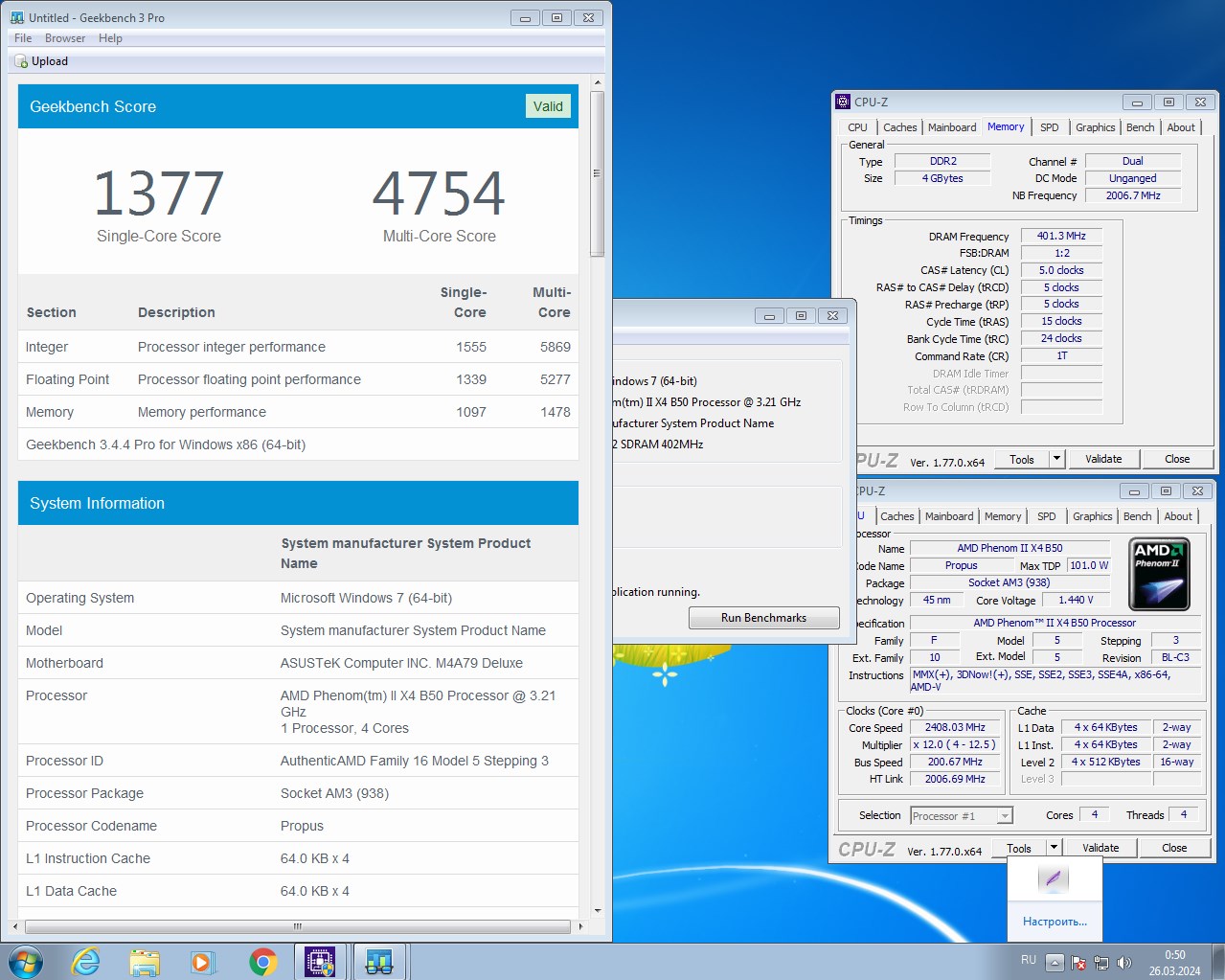Switch to Memory tab in lower CPU-Z window
Image resolution: width=1225 pixels, height=980 pixels.
point(1003,516)
